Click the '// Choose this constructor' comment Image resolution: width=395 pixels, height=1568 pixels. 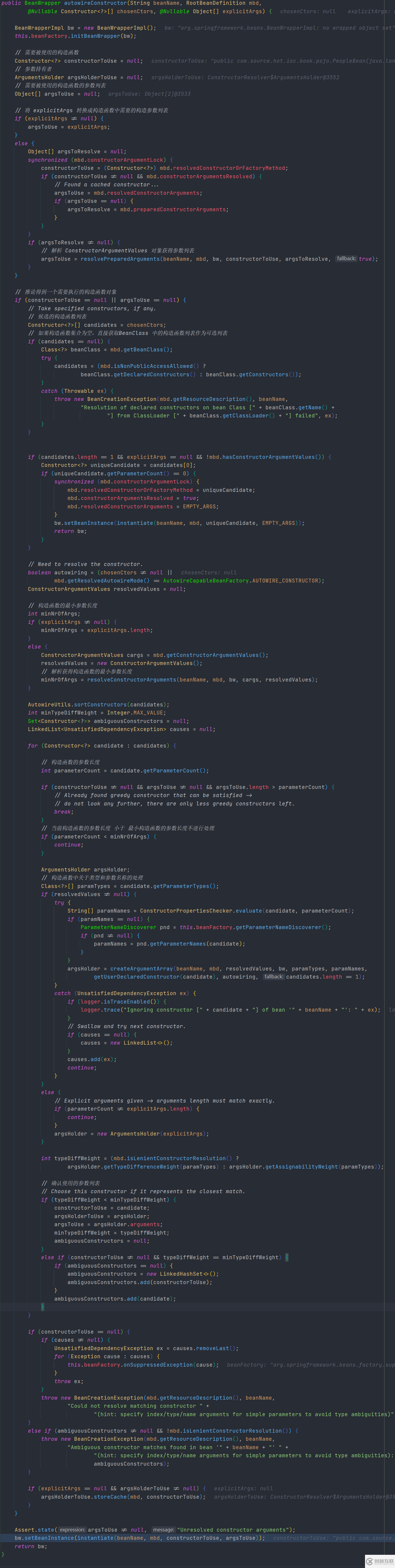click(x=143, y=1190)
